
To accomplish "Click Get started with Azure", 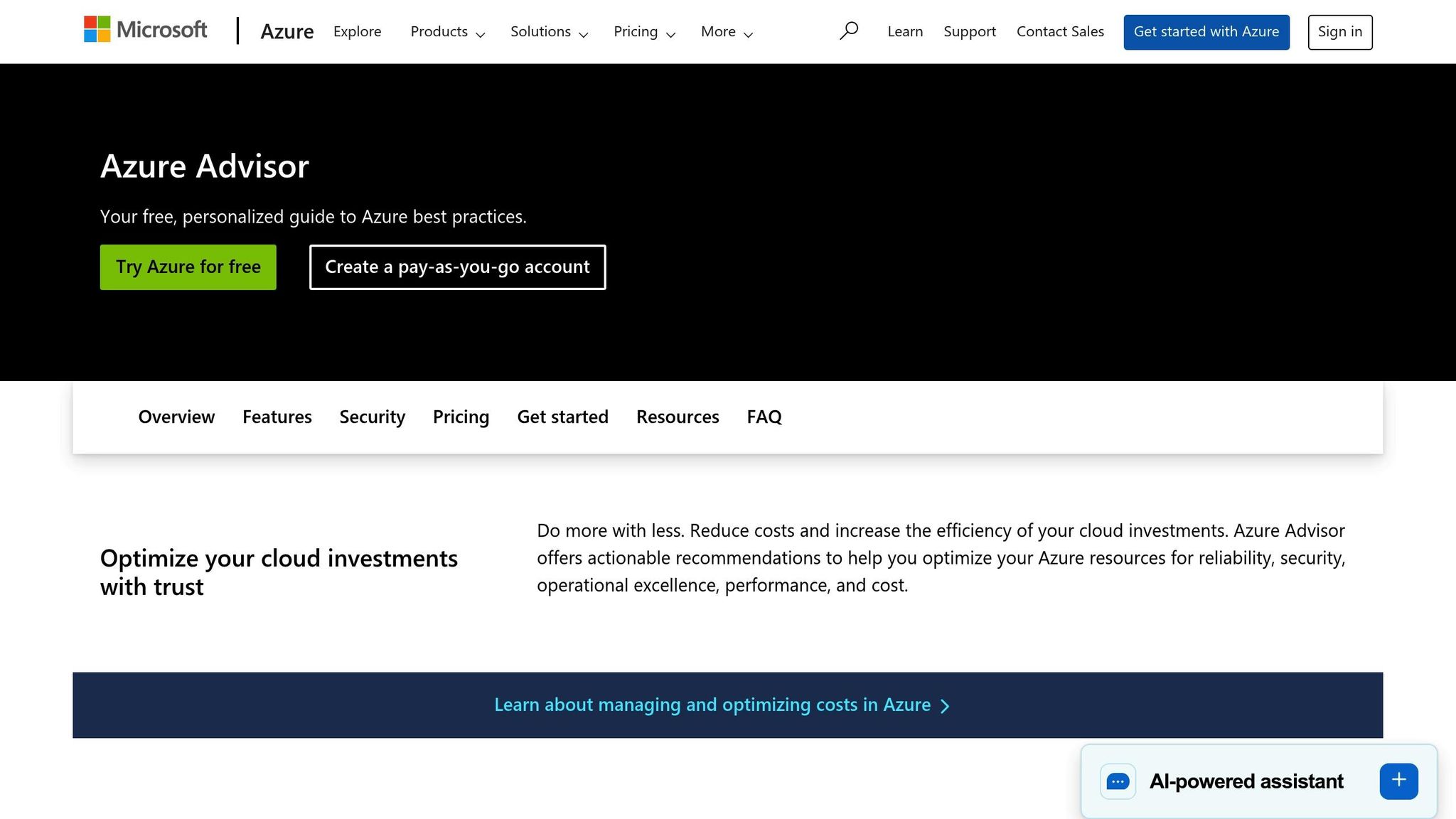I will pos(1206,31).
